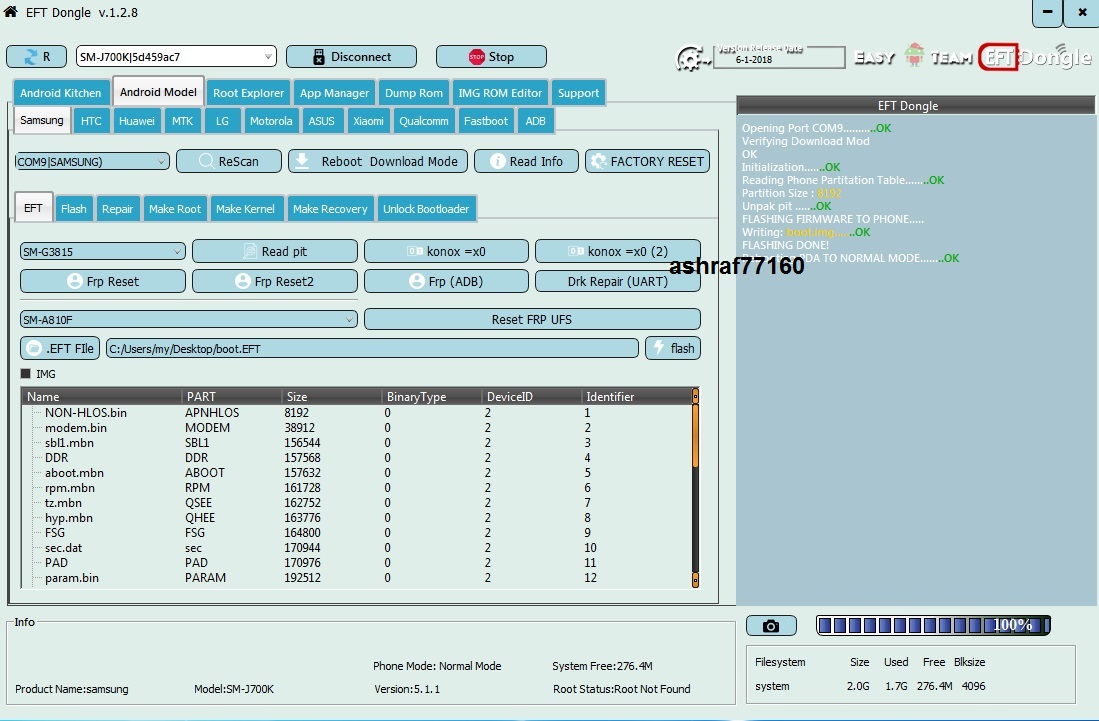The width and height of the screenshot is (1099, 721).
Task: Select the ADB tab
Action: (535, 121)
